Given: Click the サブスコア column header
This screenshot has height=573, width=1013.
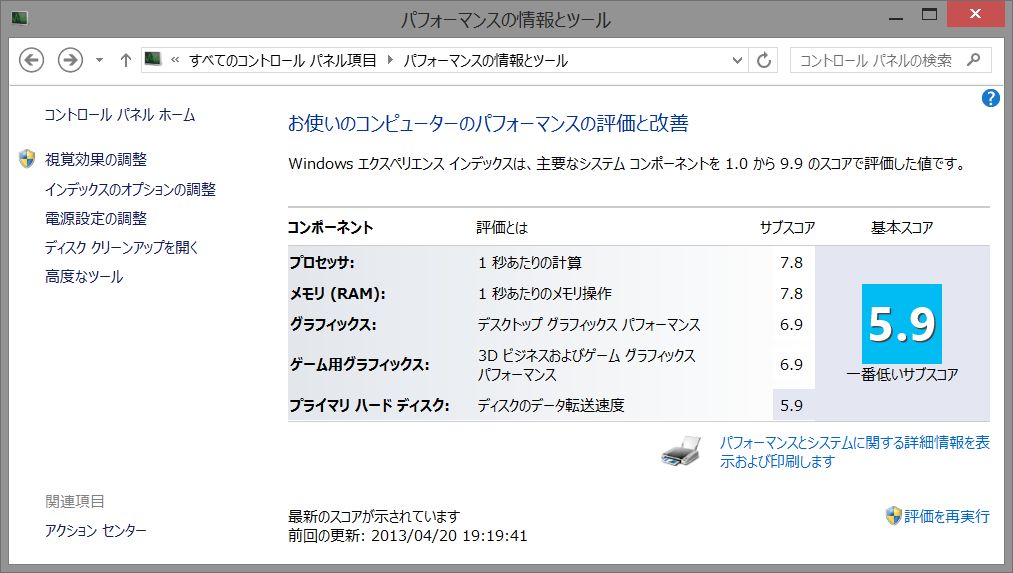Looking at the screenshot, I should [x=787, y=227].
